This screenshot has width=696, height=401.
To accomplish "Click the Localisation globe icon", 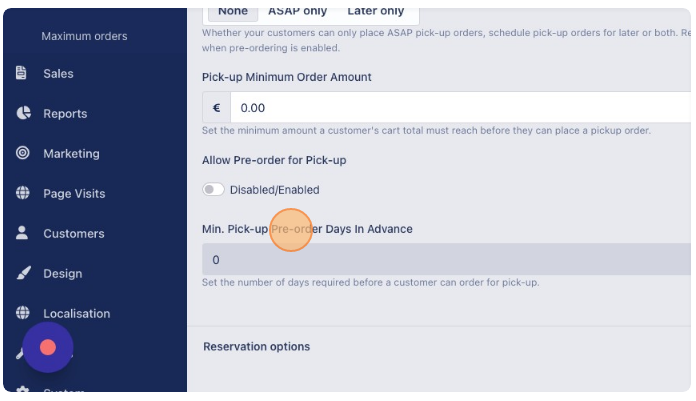I will point(23,313).
